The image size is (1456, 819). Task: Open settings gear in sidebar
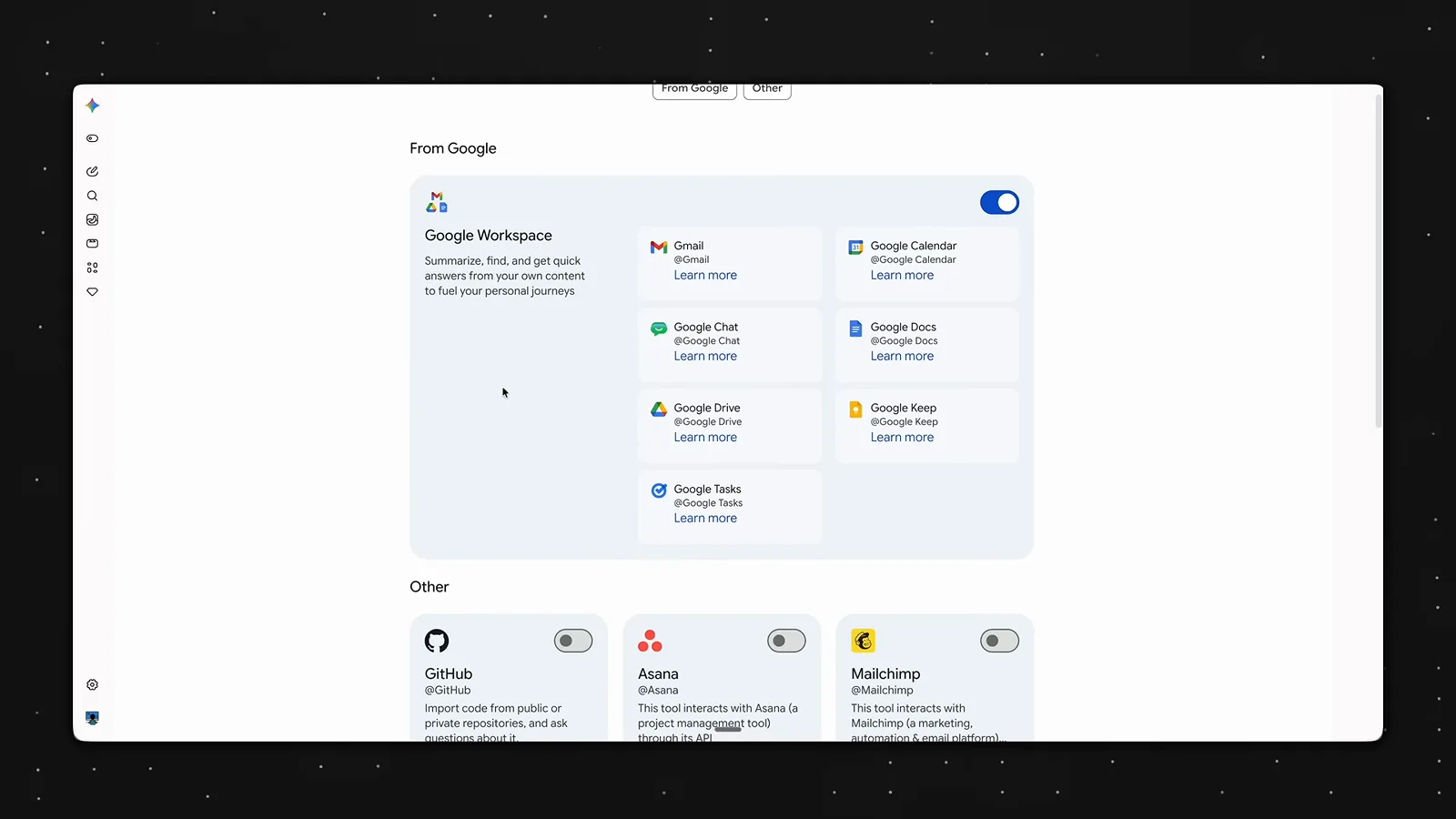[92, 685]
